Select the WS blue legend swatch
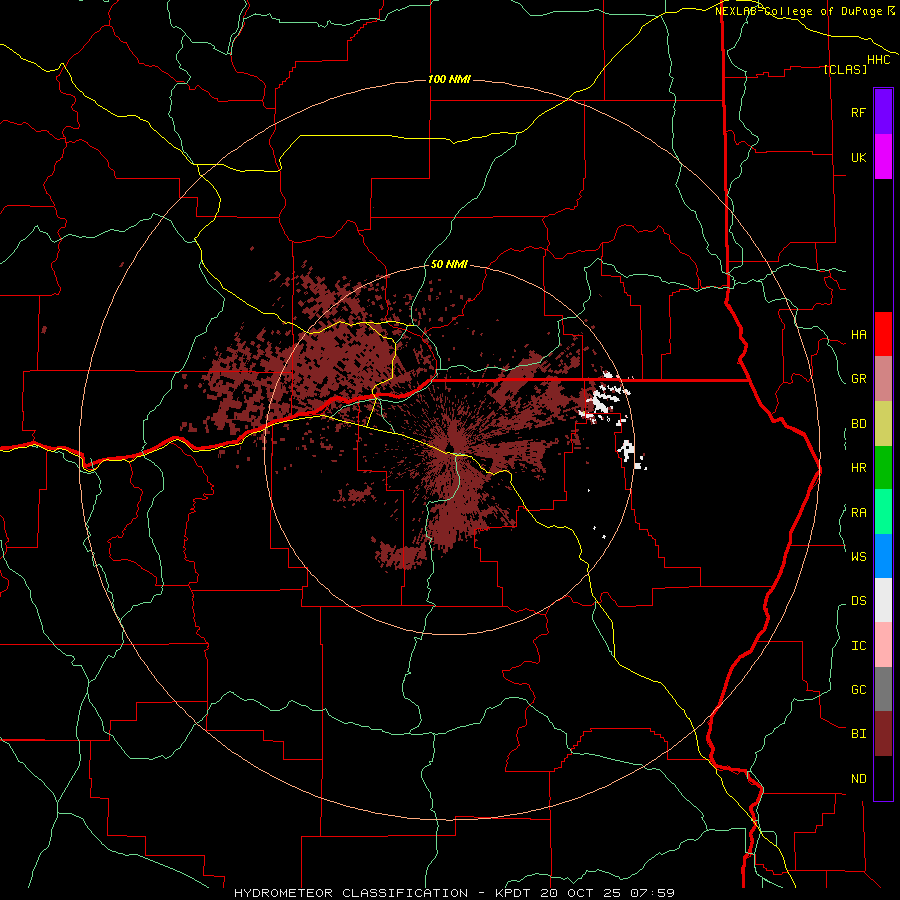Image resolution: width=900 pixels, height=900 pixels. (883, 556)
